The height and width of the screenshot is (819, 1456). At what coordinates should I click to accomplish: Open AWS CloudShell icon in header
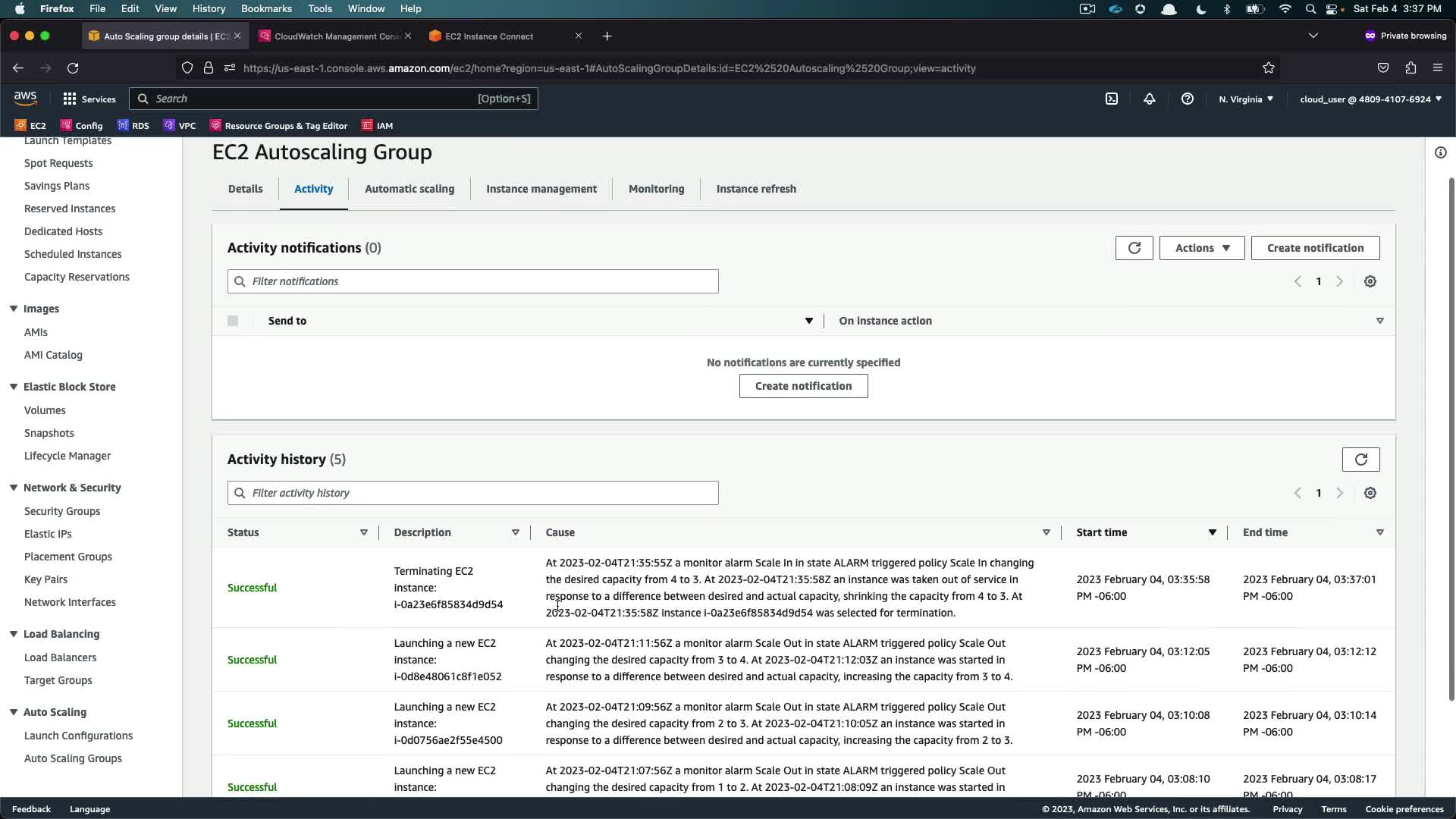click(1112, 99)
